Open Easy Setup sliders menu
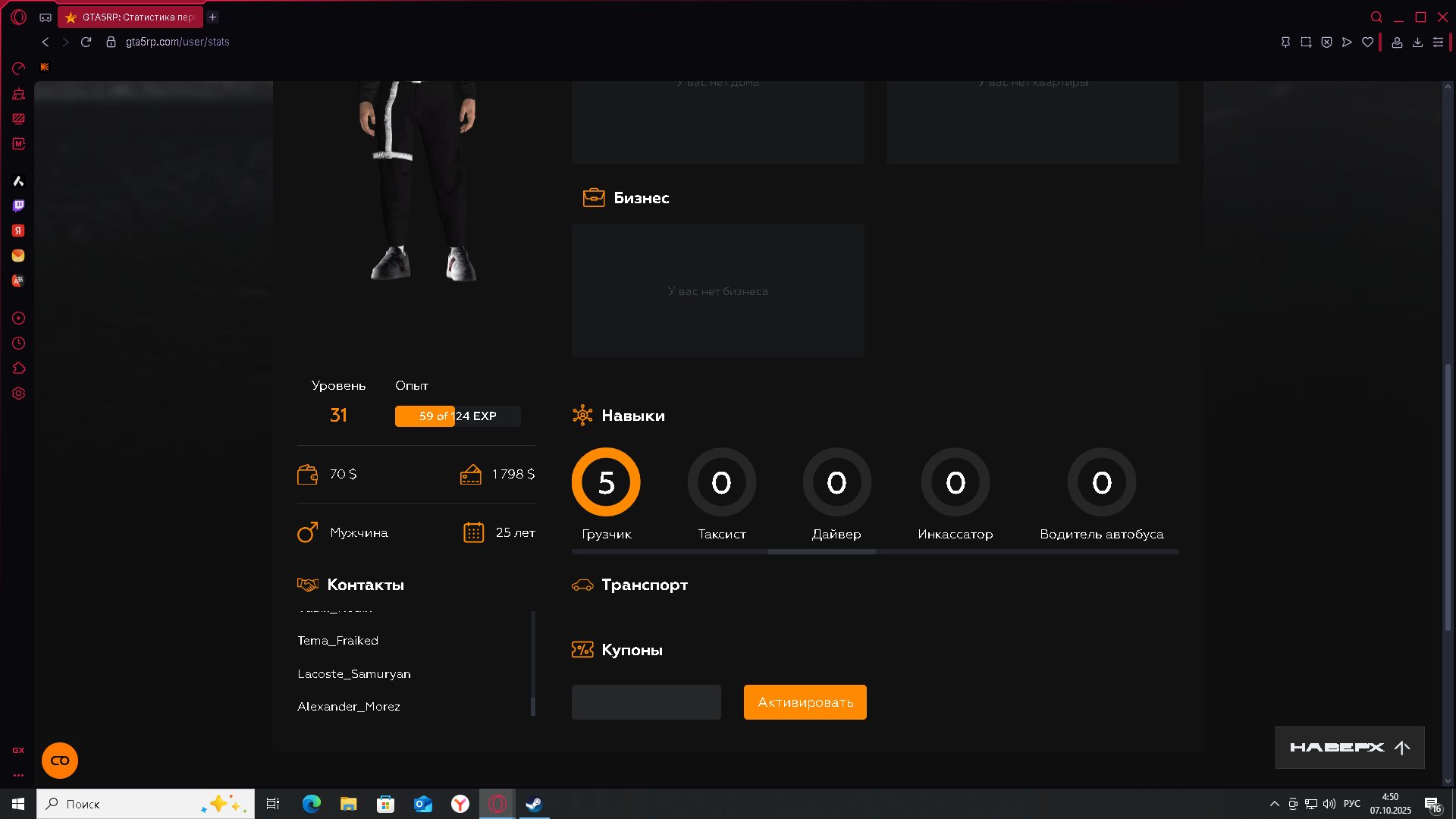Image resolution: width=1456 pixels, height=819 pixels. point(1438,42)
